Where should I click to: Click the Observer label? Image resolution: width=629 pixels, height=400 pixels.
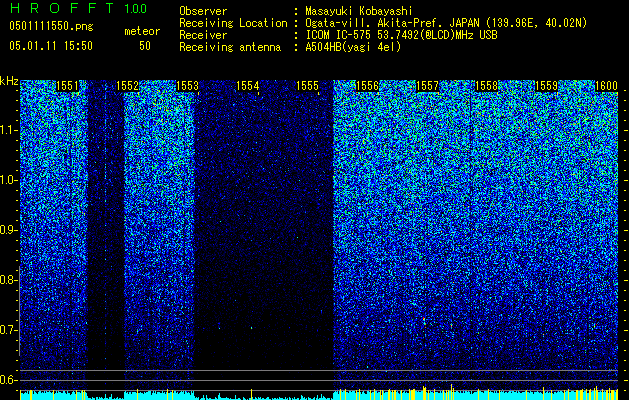pos(203,11)
